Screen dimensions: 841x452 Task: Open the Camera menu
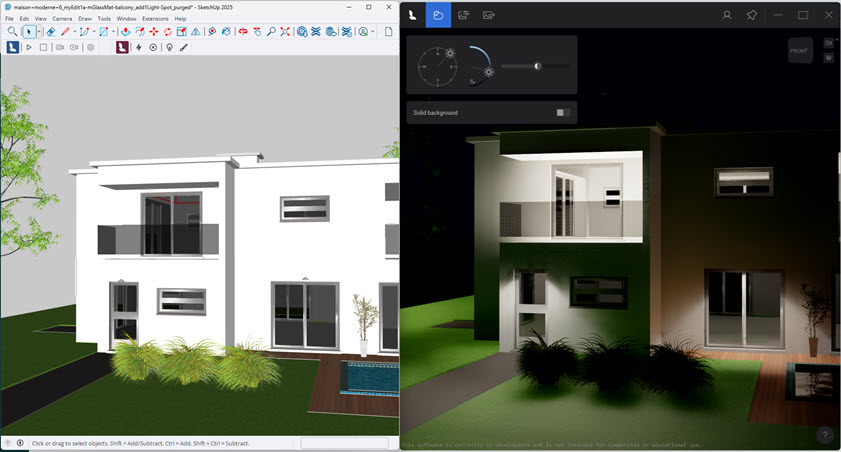tap(62, 18)
